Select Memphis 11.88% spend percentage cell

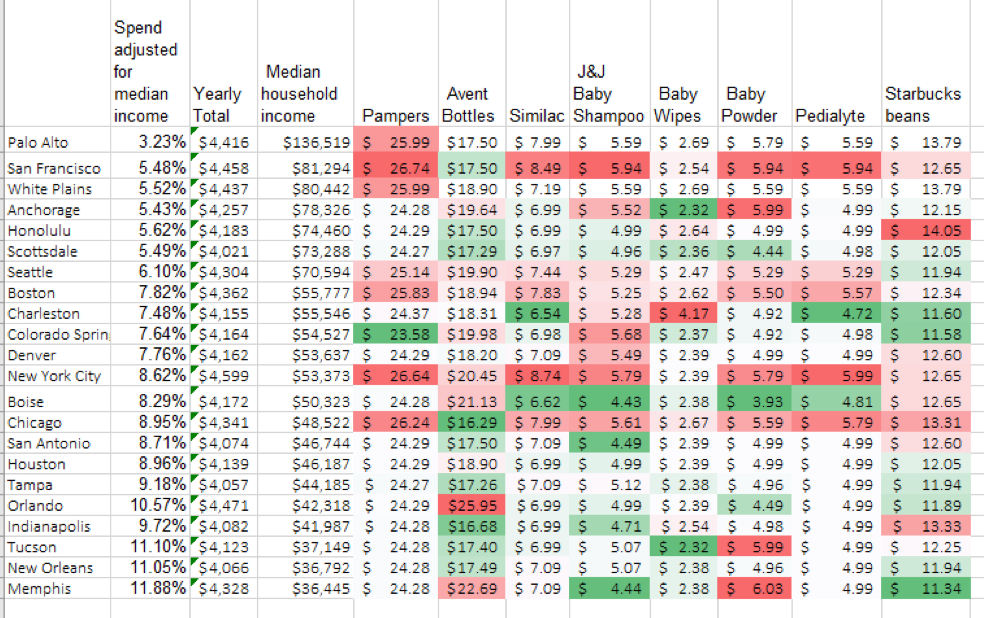tap(150, 587)
